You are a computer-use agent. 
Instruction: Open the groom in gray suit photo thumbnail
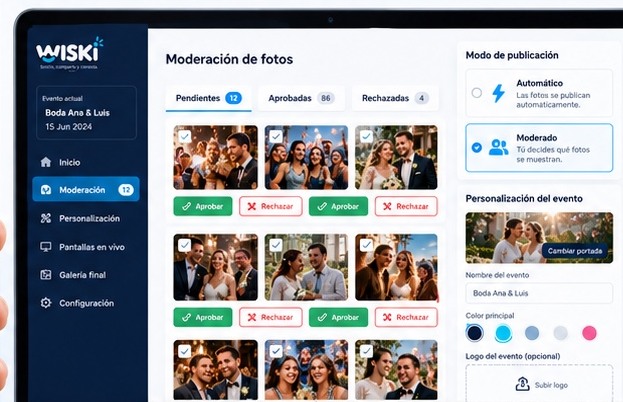[306, 267]
